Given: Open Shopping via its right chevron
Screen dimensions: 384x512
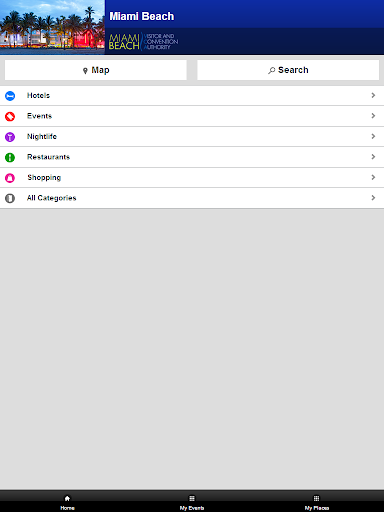Looking at the screenshot, I should click(x=373, y=177).
